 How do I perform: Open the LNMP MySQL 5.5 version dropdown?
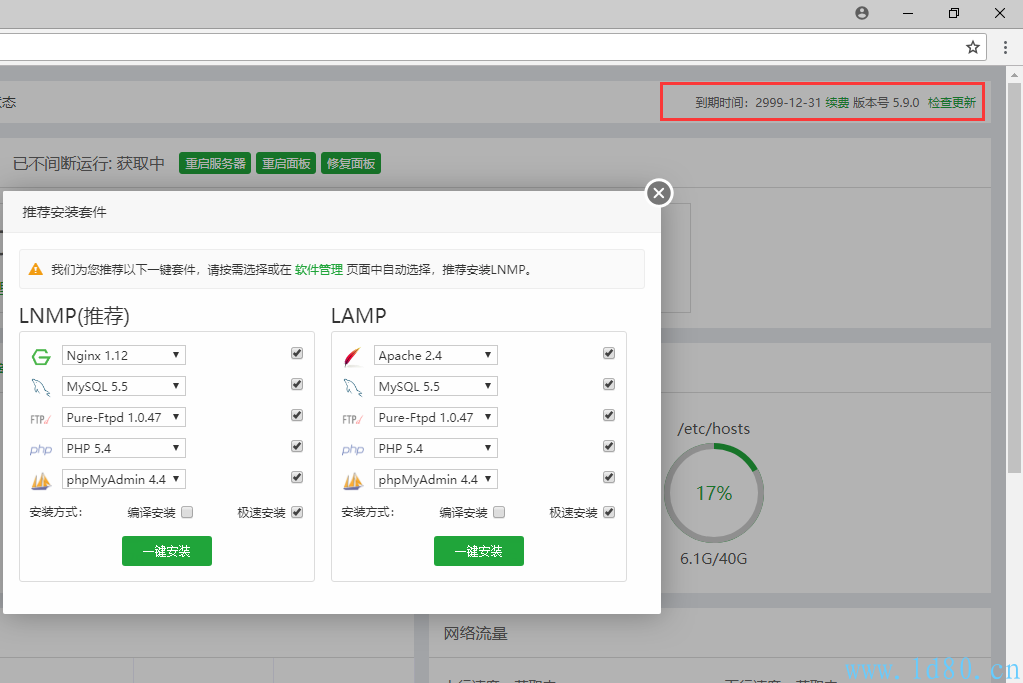(124, 386)
